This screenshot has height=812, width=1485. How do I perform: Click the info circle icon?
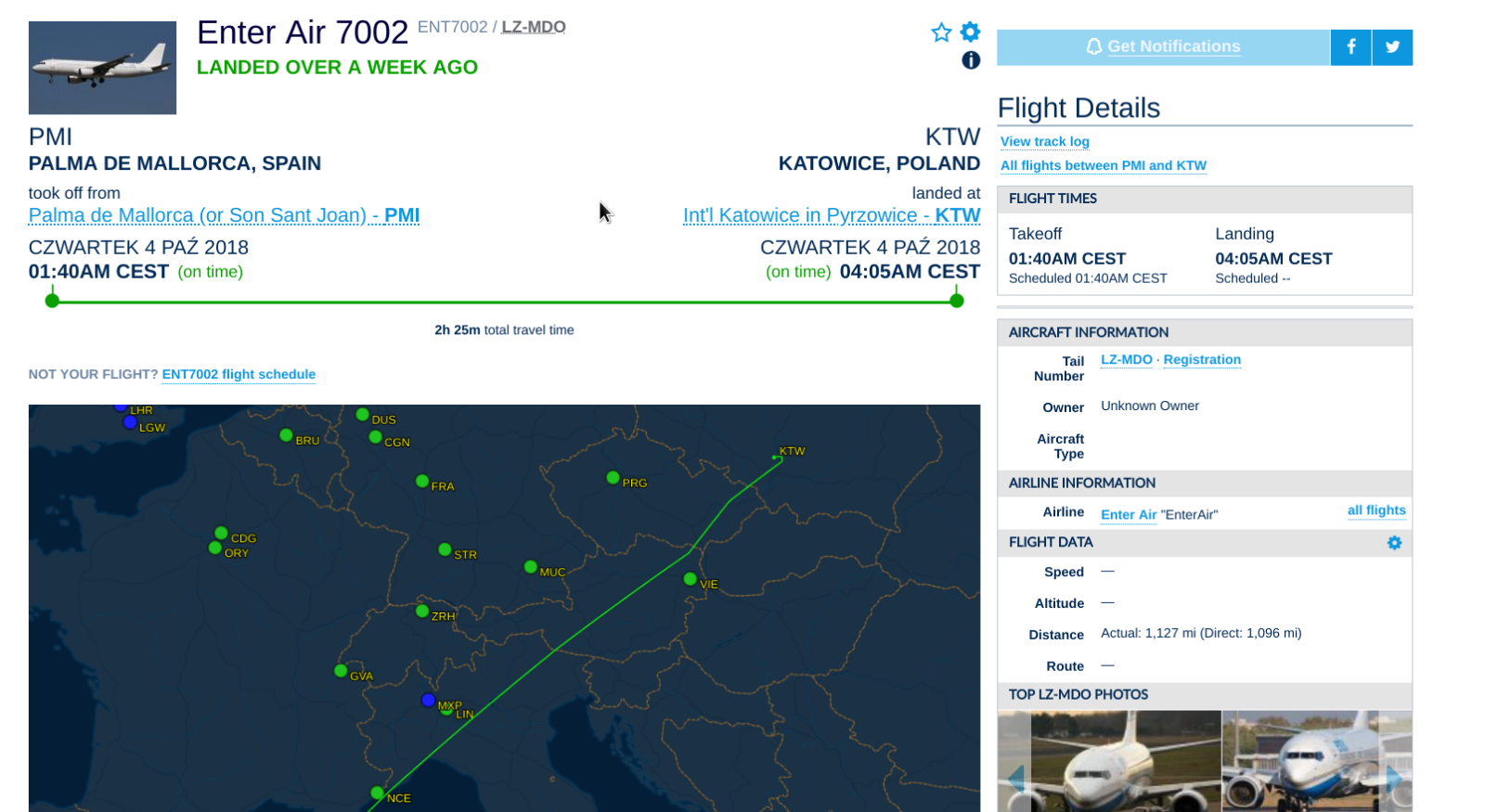click(x=971, y=60)
